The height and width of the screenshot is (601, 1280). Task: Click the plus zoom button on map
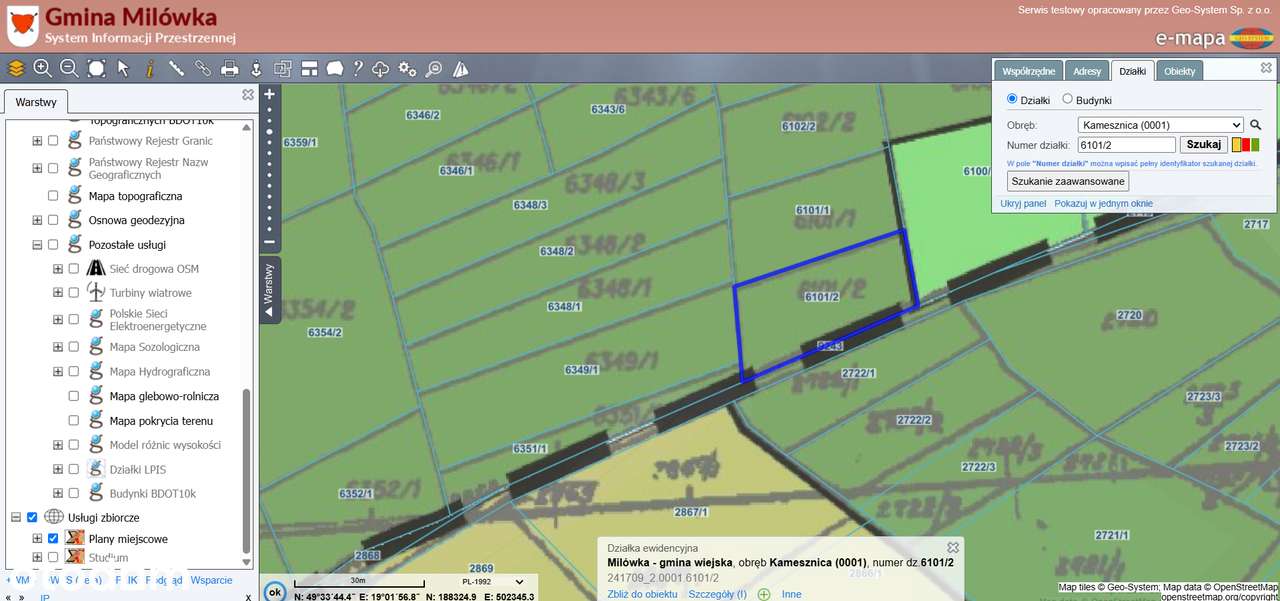pos(269,94)
